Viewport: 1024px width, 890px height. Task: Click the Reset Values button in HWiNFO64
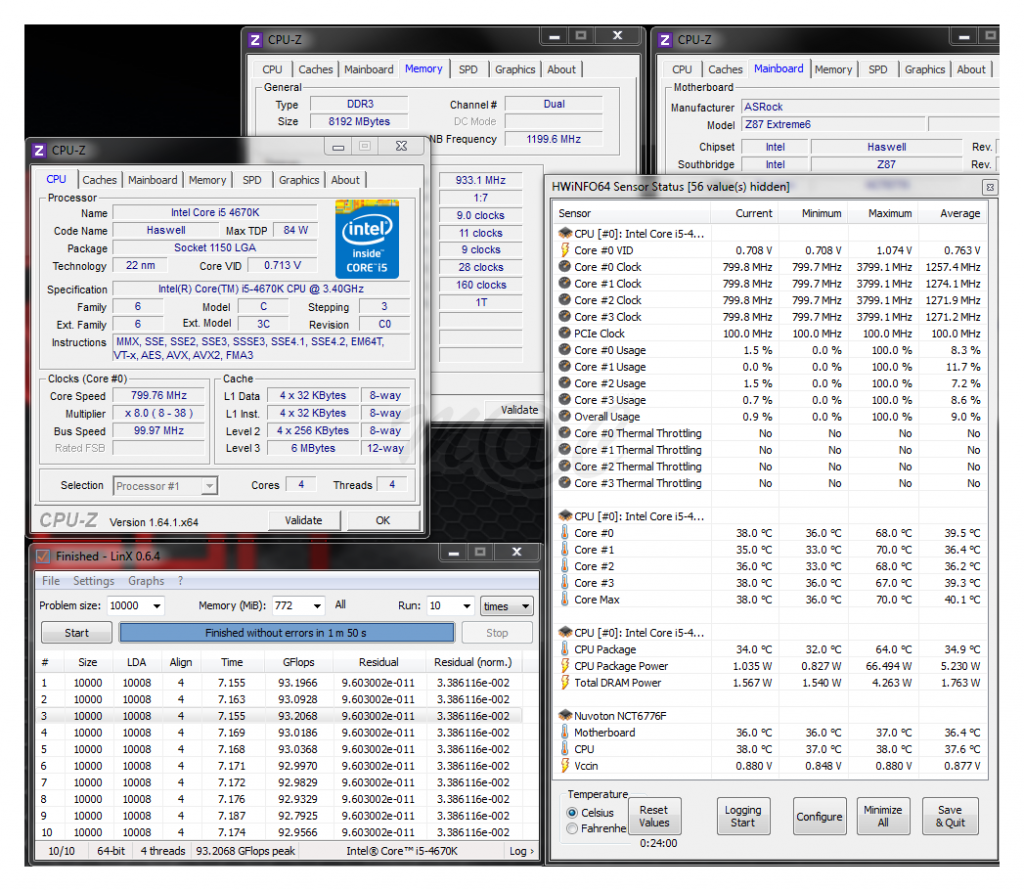click(x=653, y=816)
